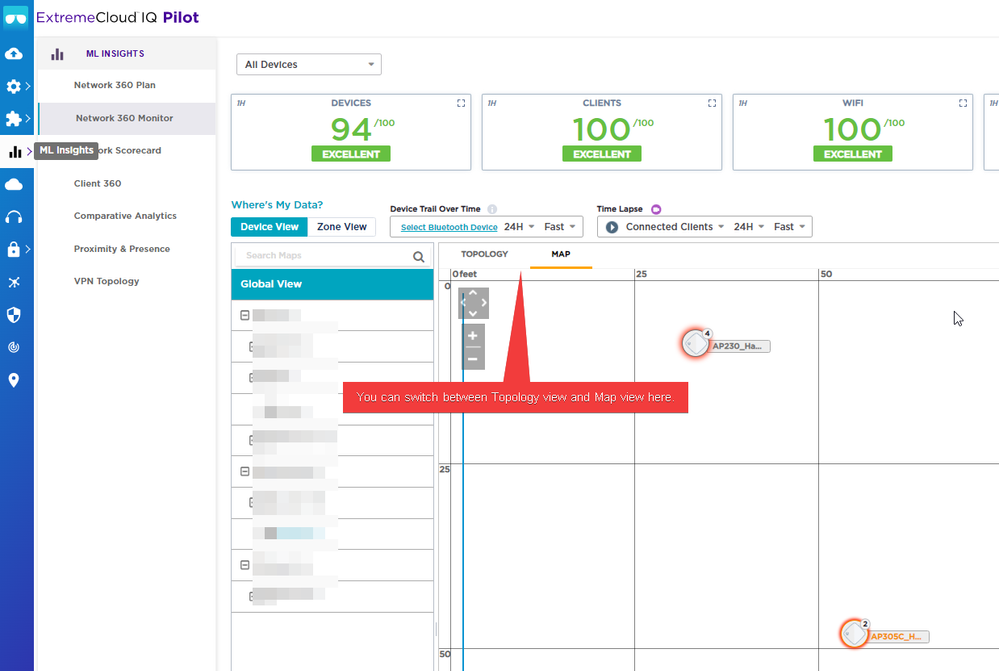Open the headset support icon in sidebar
The image size is (999, 671).
pyautogui.click(x=14, y=217)
